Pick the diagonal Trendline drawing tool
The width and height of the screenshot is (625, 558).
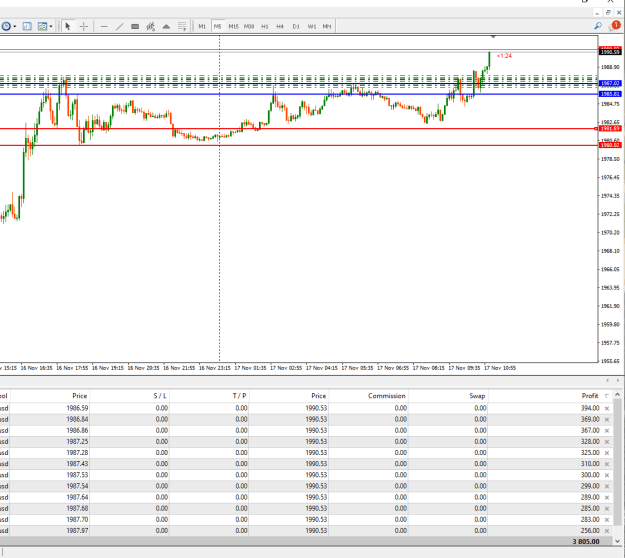point(119,27)
